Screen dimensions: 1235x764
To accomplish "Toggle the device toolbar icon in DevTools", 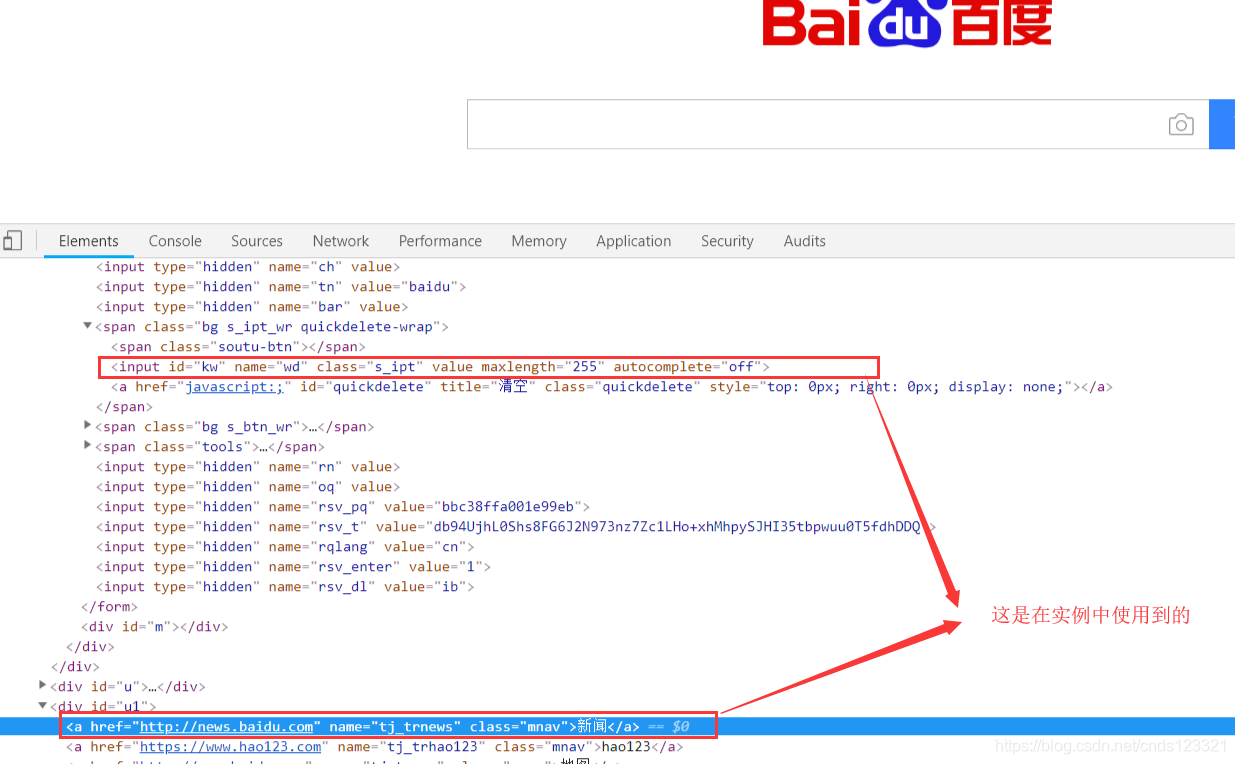I will (x=12, y=240).
